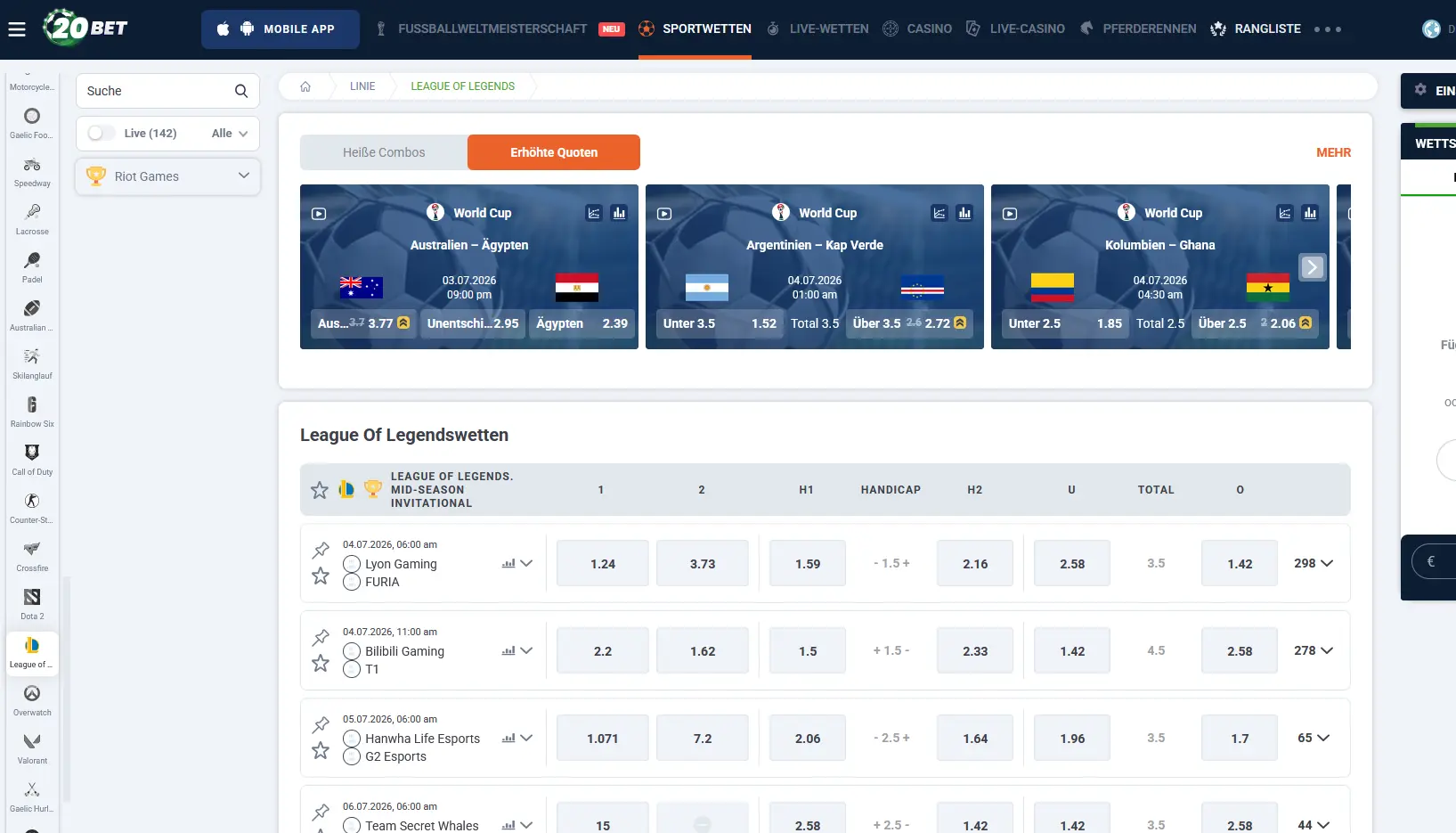Select Call of Duty in the sidebar

click(32, 460)
